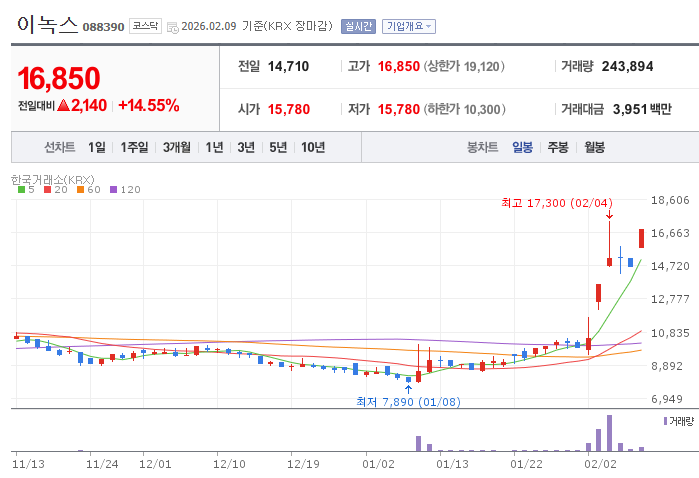The image size is (699, 478).
Task: Click the orange 60-day moving average swatch
Action: point(80,190)
